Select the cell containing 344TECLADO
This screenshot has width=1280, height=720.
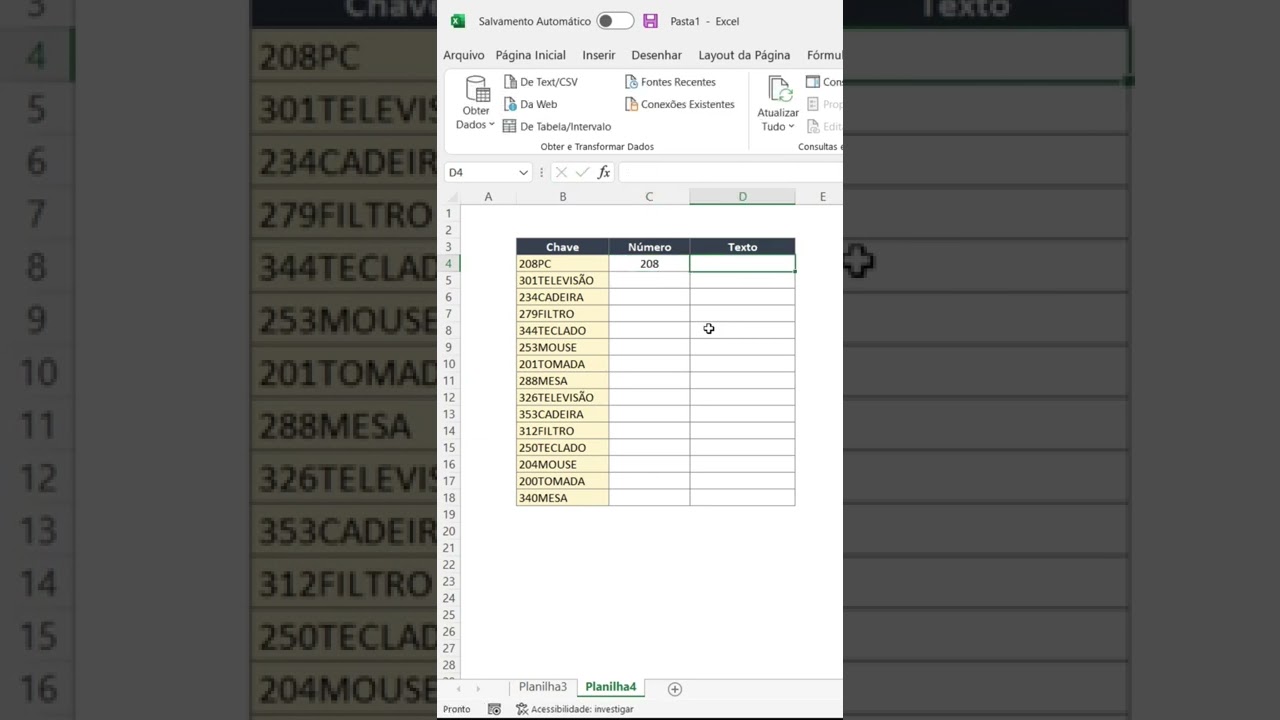(x=562, y=331)
